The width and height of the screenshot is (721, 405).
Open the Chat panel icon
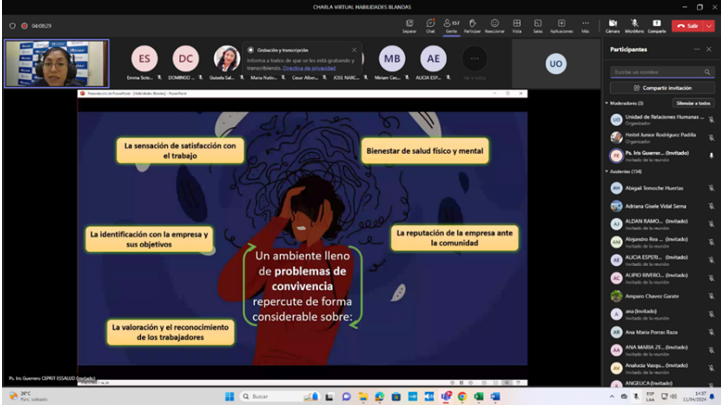(430, 26)
